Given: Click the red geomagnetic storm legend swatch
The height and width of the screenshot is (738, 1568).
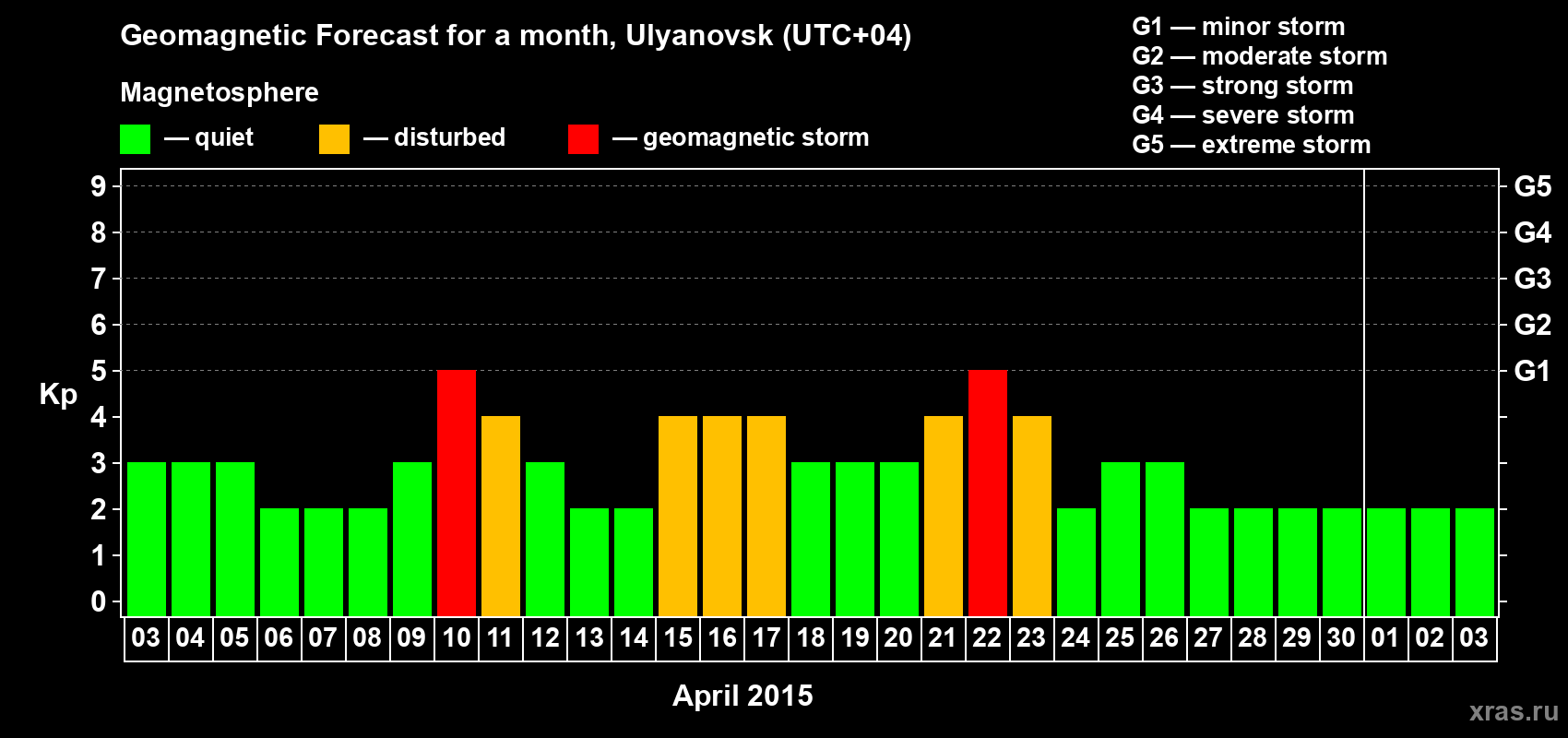Looking at the screenshot, I should [583, 139].
